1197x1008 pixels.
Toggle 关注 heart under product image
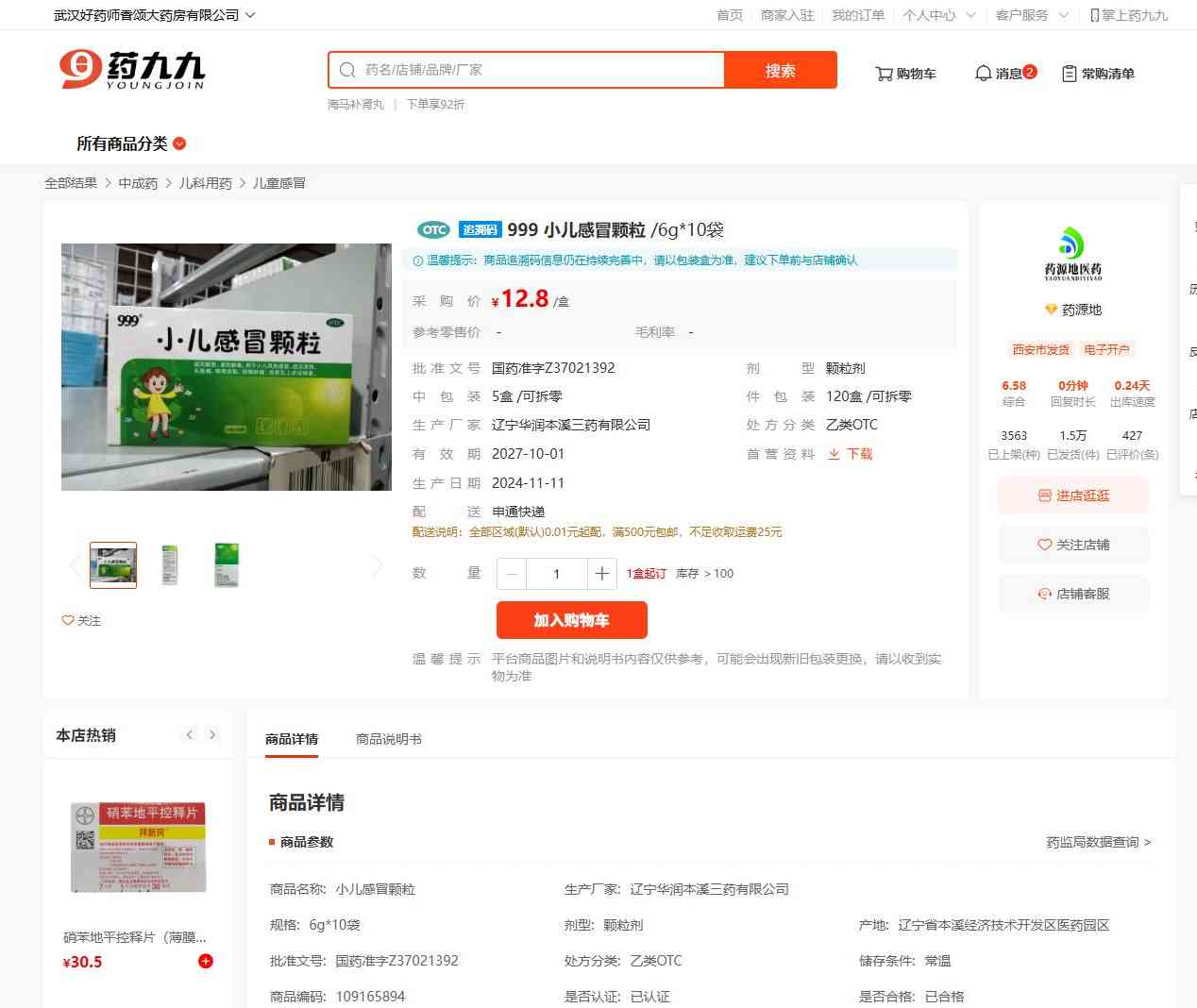click(x=81, y=620)
